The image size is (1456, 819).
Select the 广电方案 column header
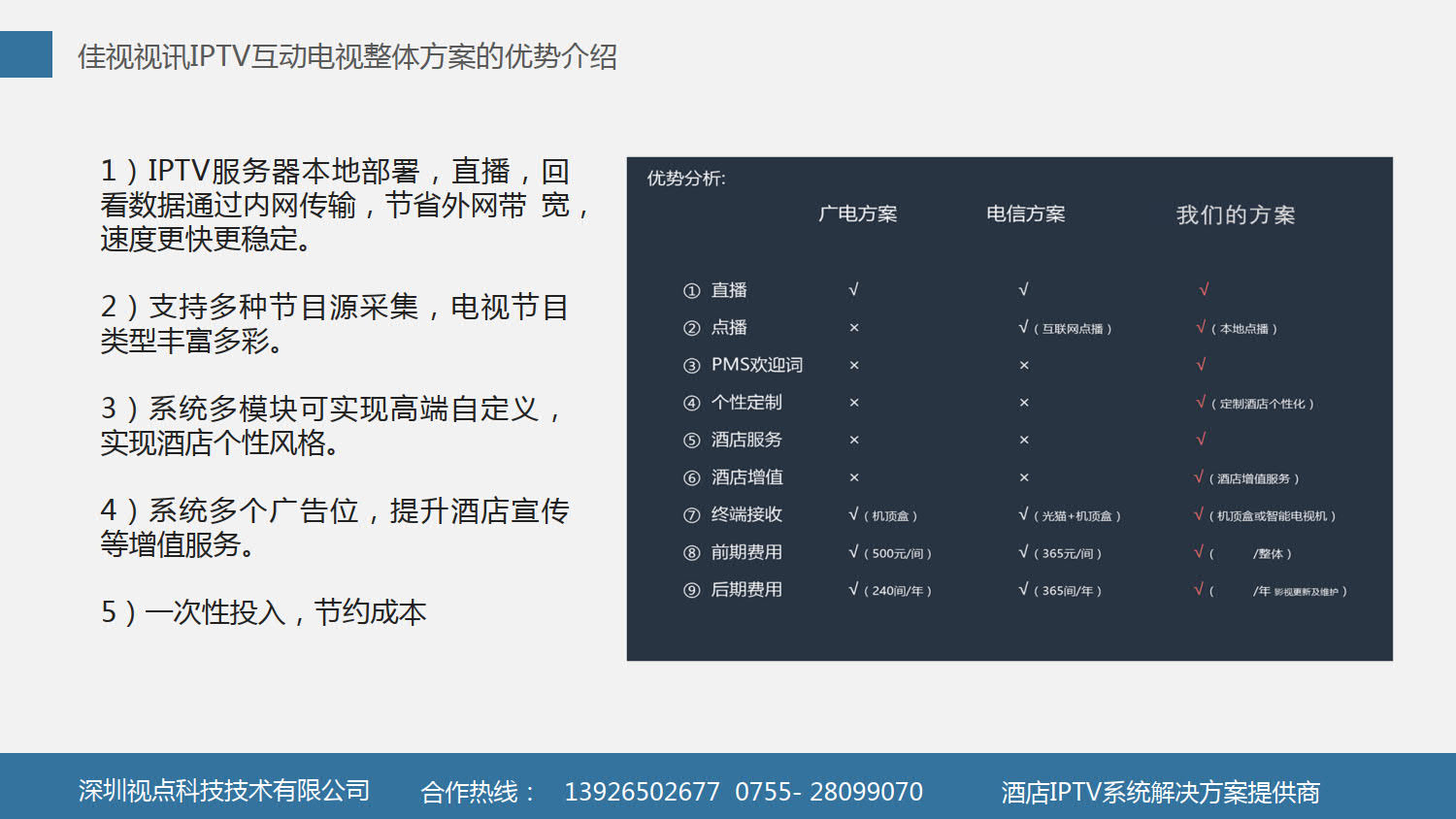(857, 213)
